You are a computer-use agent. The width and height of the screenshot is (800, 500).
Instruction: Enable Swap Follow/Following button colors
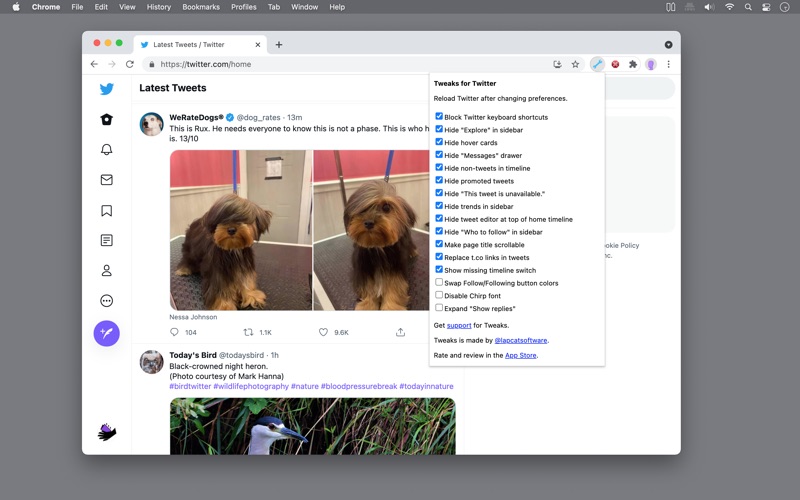[439, 282]
